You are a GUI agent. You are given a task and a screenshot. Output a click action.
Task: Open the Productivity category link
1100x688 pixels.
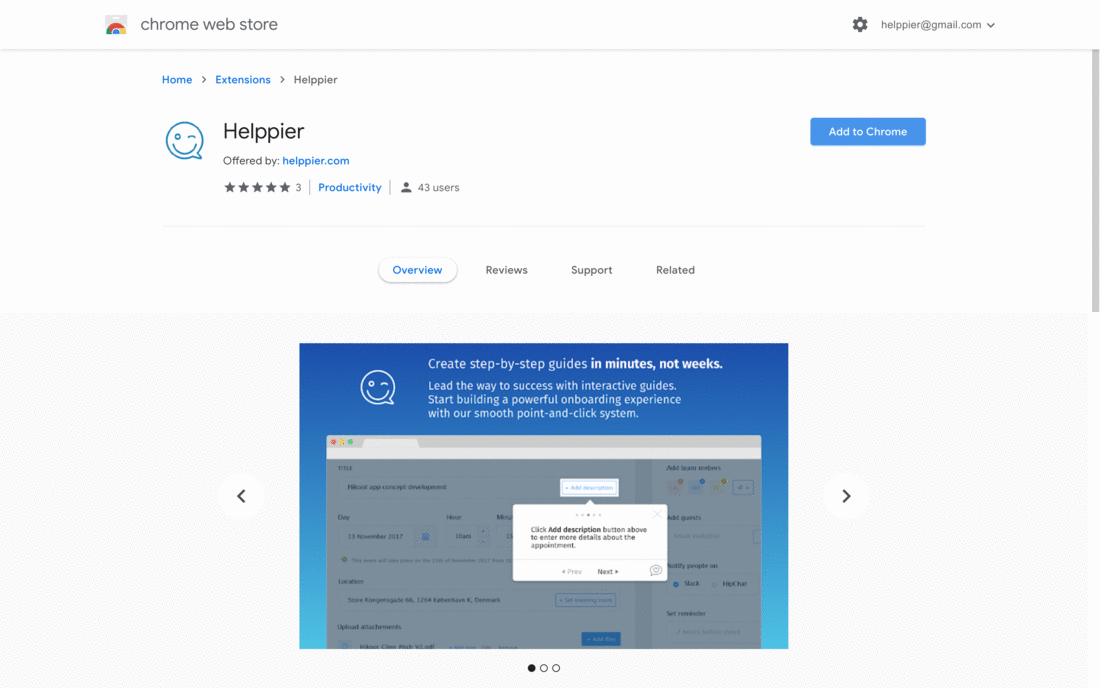click(349, 188)
